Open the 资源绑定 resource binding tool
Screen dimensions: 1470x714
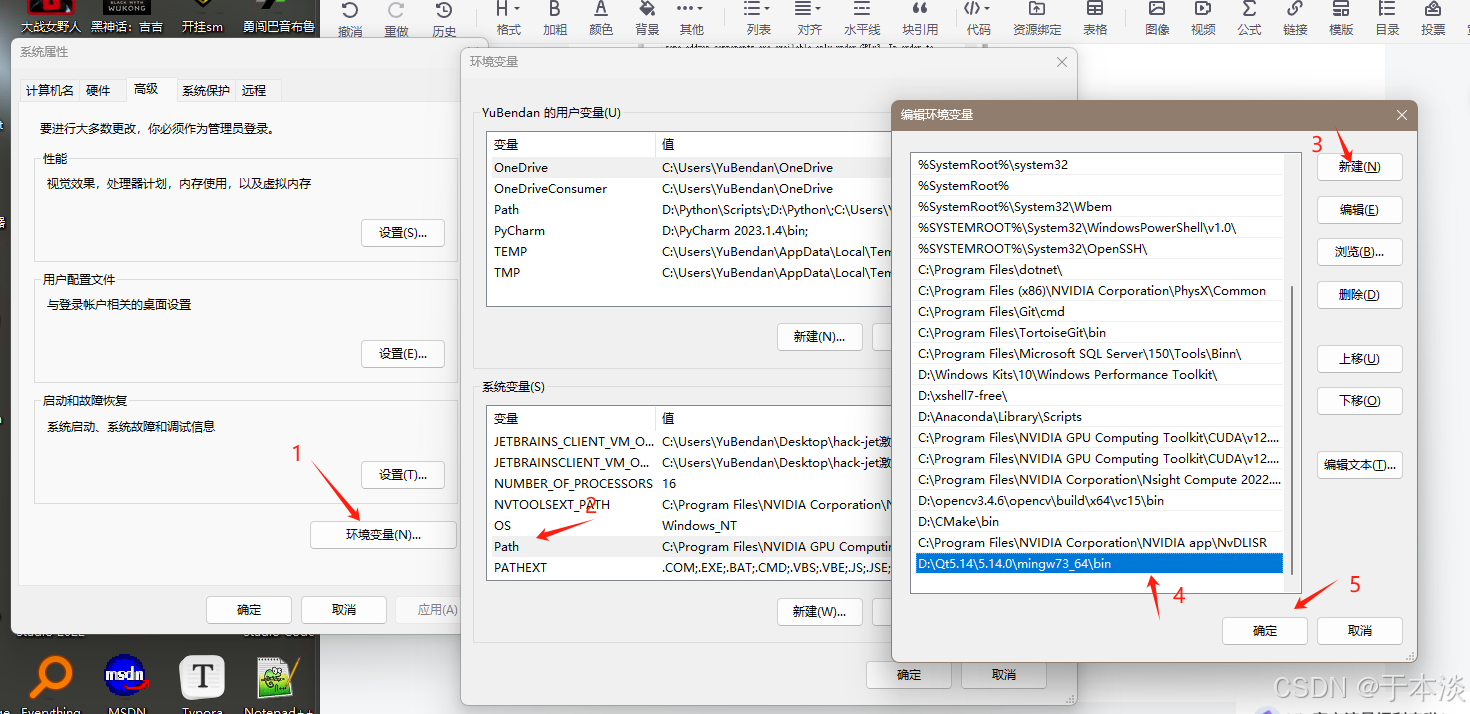pos(1037,9)
